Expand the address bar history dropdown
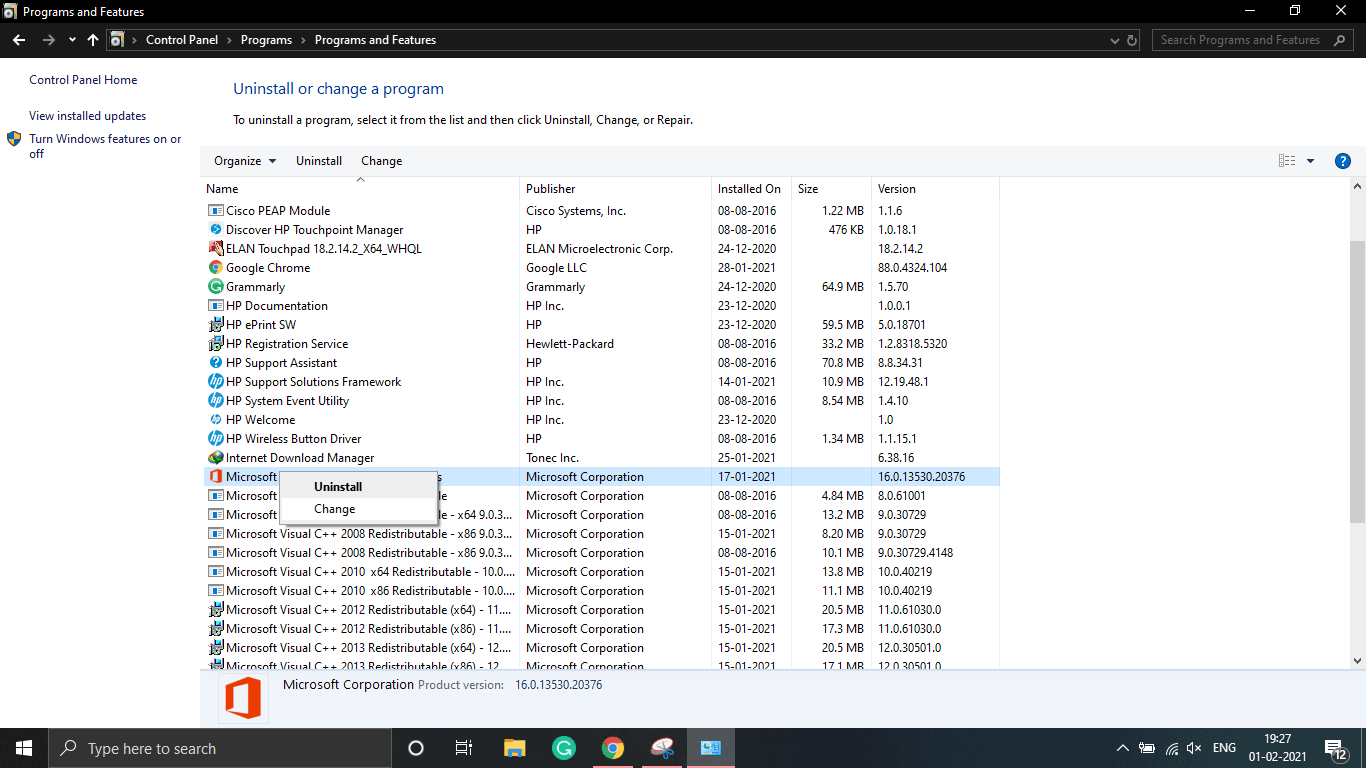Screen dimensions: 1366x768 1115,41
